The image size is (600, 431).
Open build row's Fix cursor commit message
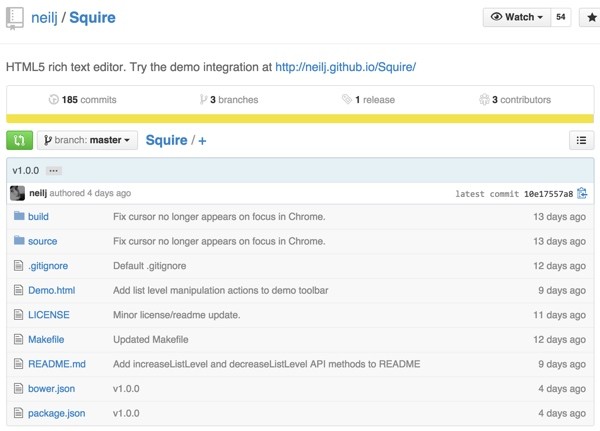point(219,217)
